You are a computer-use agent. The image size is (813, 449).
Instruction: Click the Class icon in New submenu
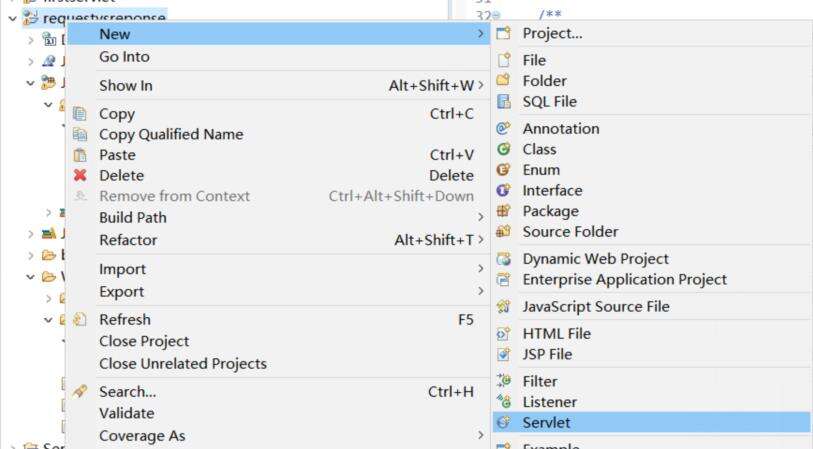(x=503, y=149)
